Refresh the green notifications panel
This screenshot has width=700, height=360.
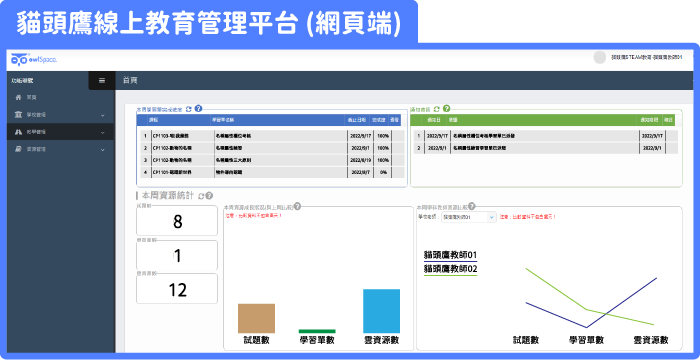click(x=437, y=109)
